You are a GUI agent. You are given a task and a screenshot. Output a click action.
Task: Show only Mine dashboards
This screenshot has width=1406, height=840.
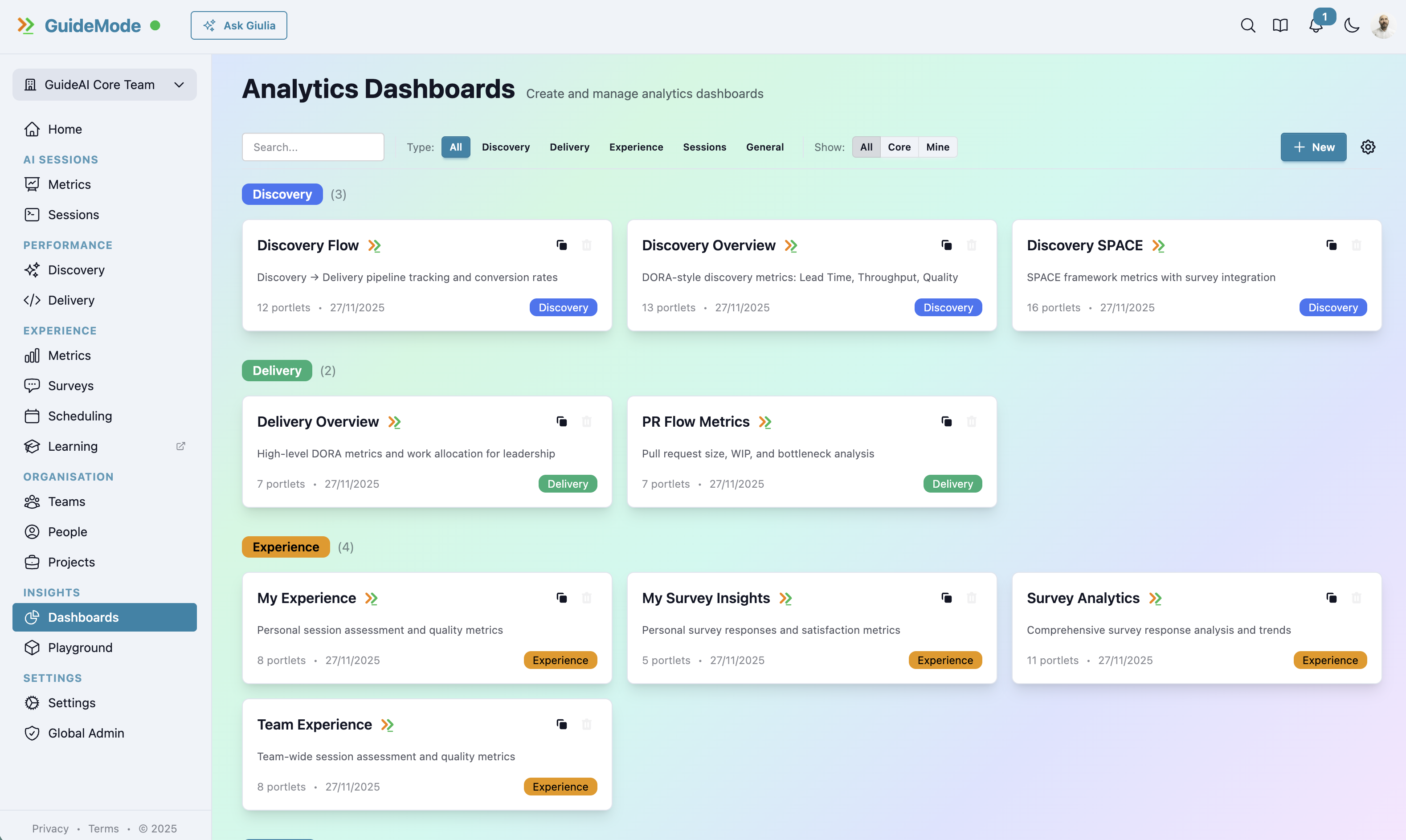(937, 147)
